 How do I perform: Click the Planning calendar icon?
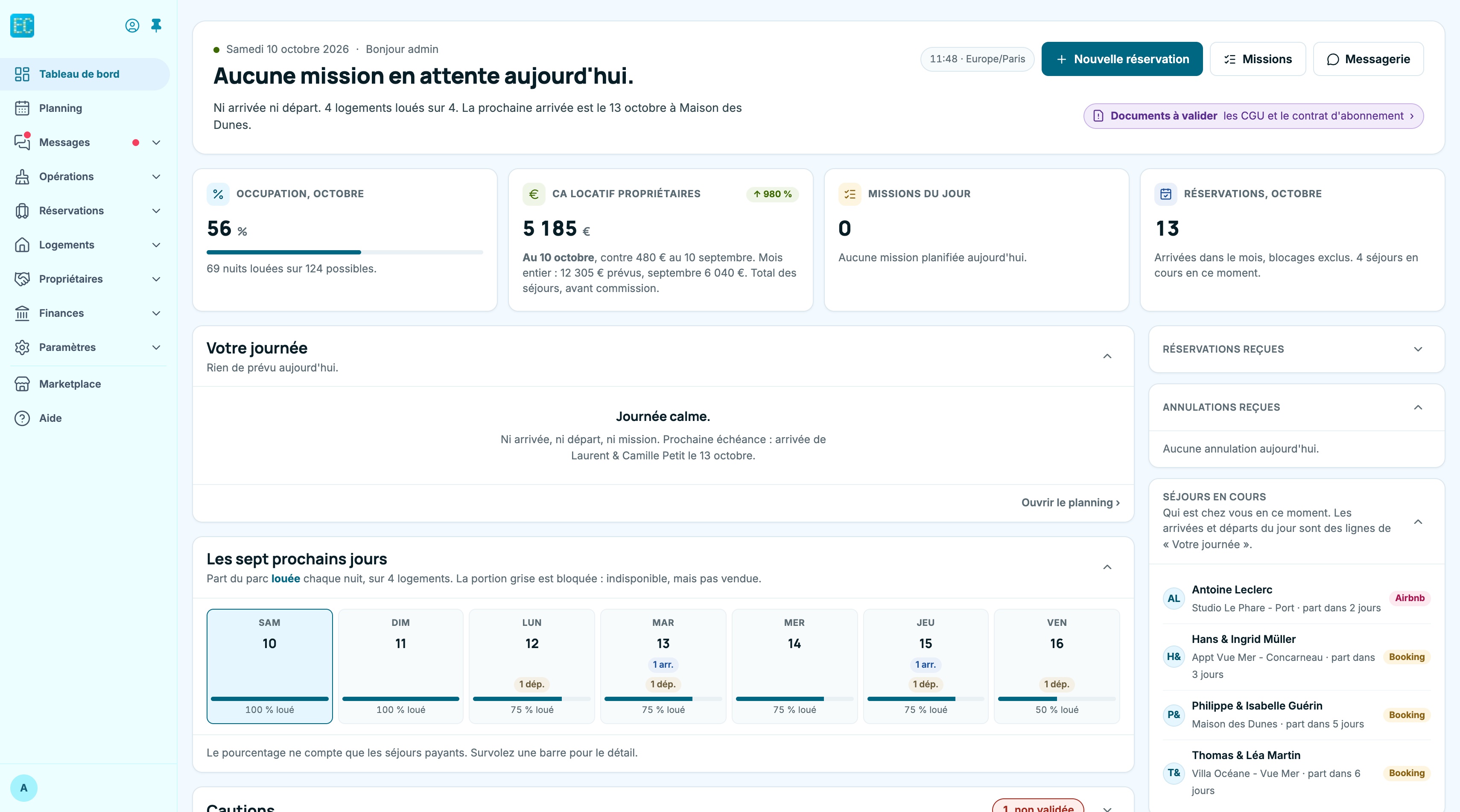tap(22, 108)
